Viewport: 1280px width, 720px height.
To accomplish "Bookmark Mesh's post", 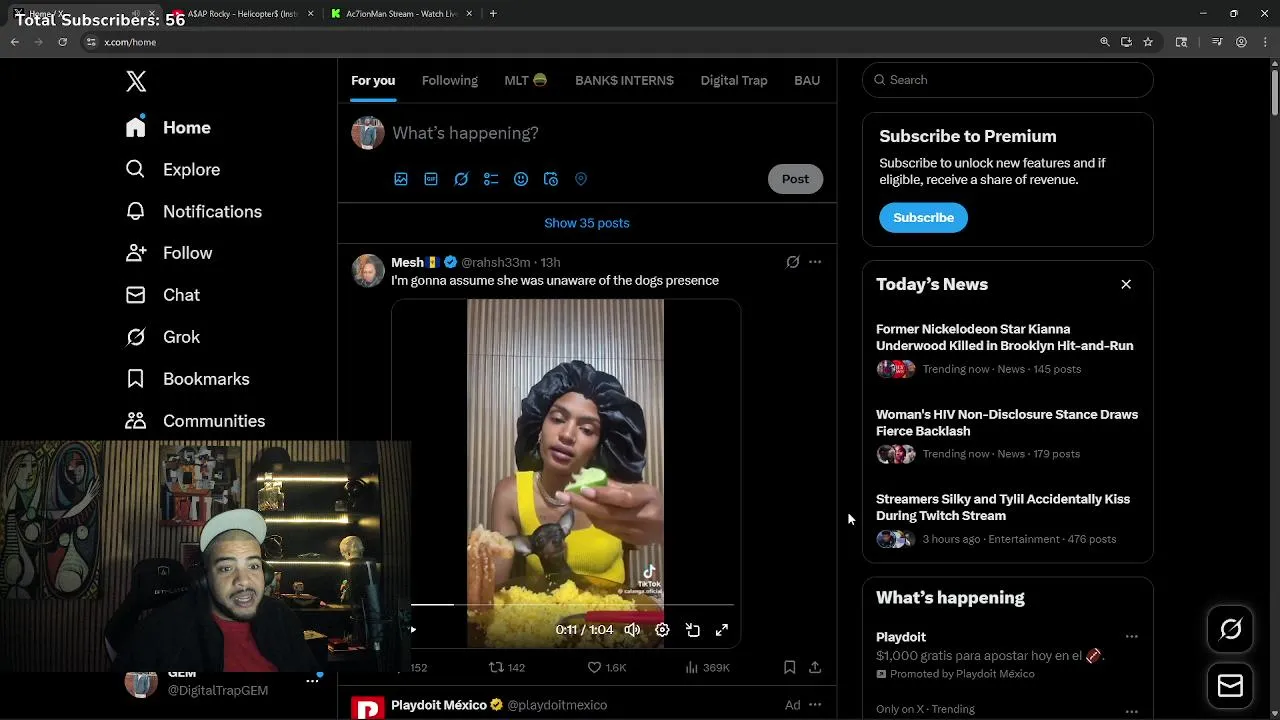I will pos(789,667).
